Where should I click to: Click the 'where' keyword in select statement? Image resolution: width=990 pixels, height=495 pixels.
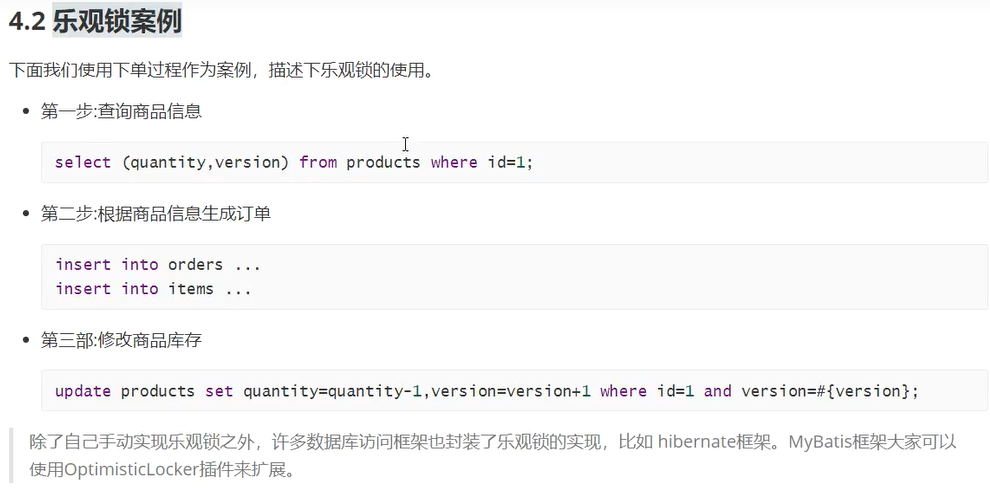click(454, 162)
